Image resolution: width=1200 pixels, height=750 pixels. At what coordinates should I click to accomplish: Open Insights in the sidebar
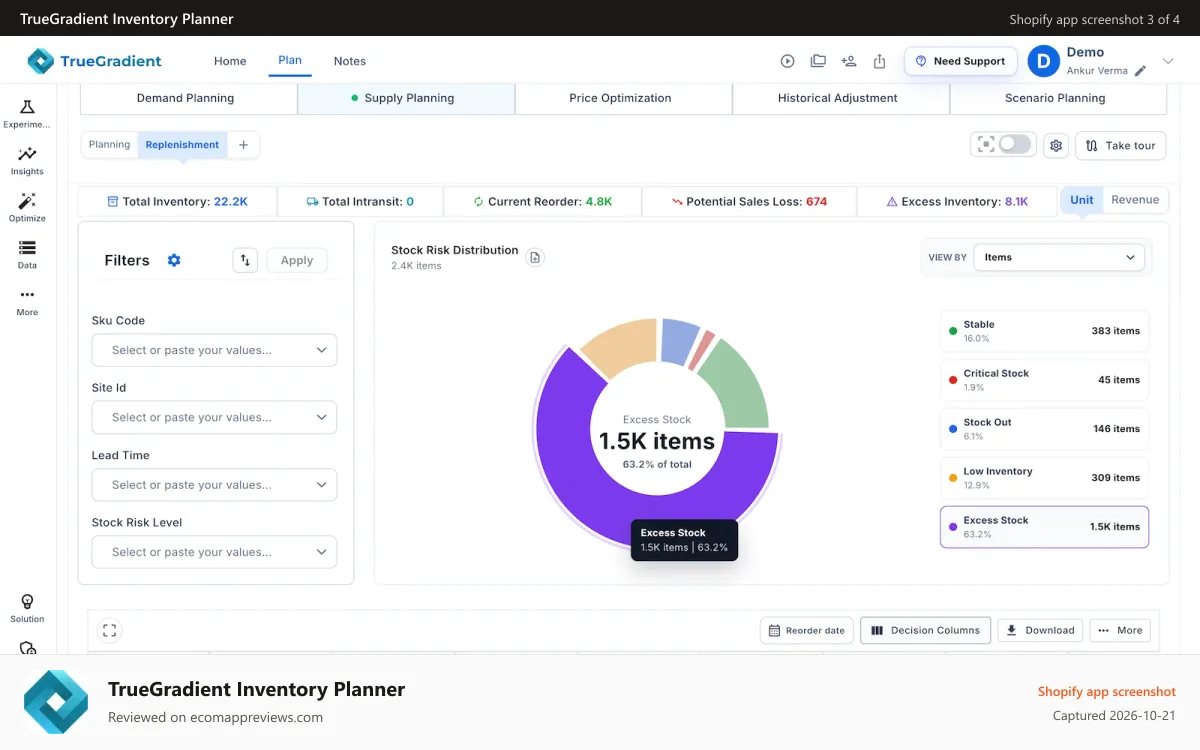[x=27, y=161]
